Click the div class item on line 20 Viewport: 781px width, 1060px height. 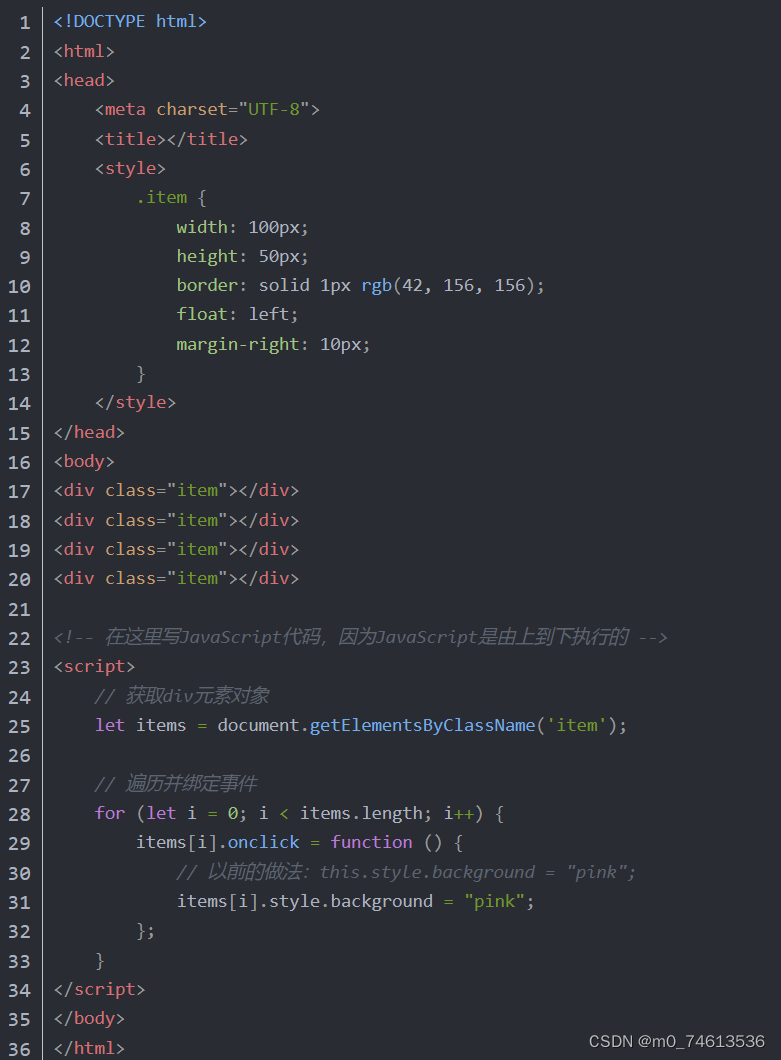176,578
